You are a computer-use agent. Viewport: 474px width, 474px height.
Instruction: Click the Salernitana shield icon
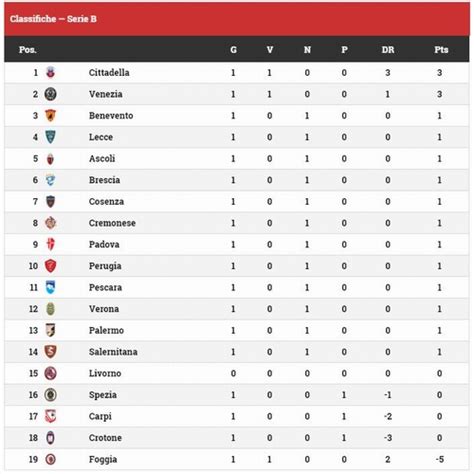(x=50, y=352)
